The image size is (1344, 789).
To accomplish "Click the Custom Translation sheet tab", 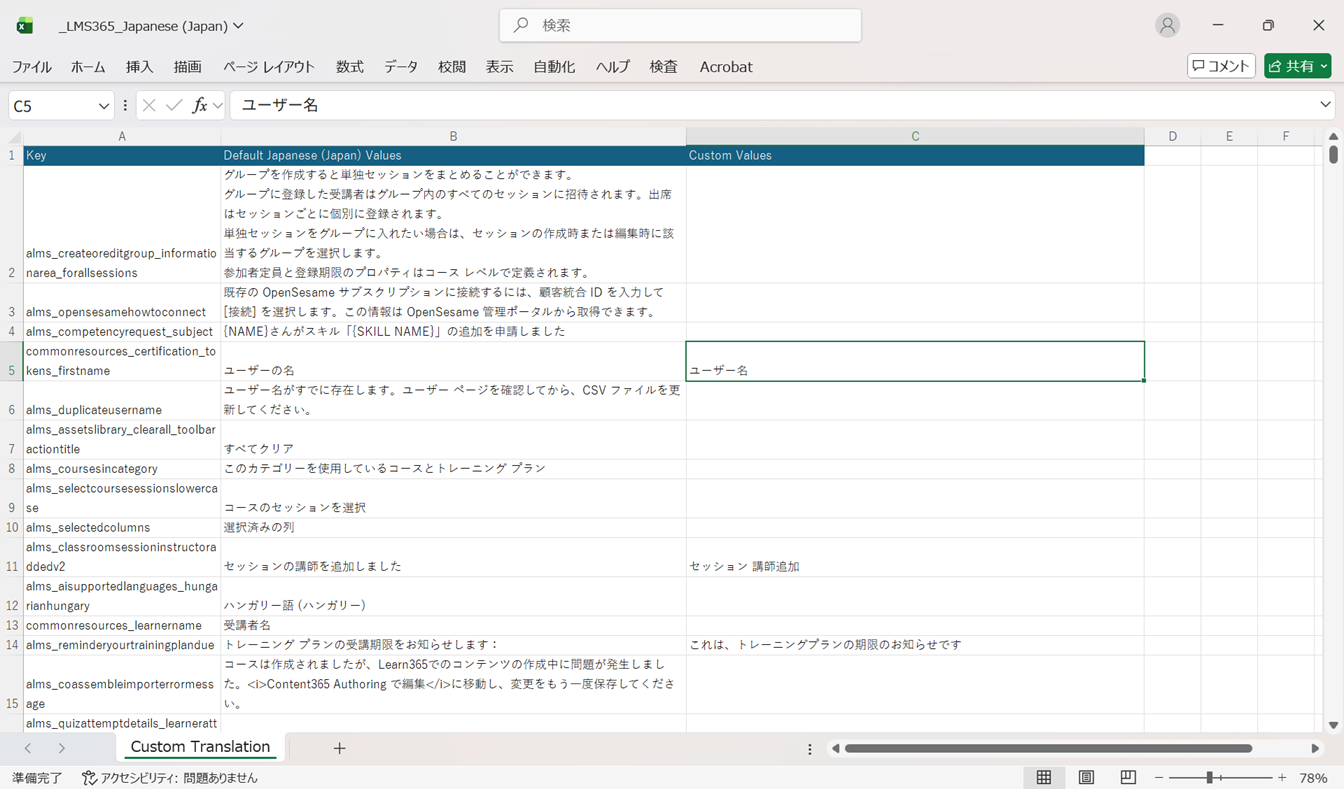I will click(x=200, y=747).
